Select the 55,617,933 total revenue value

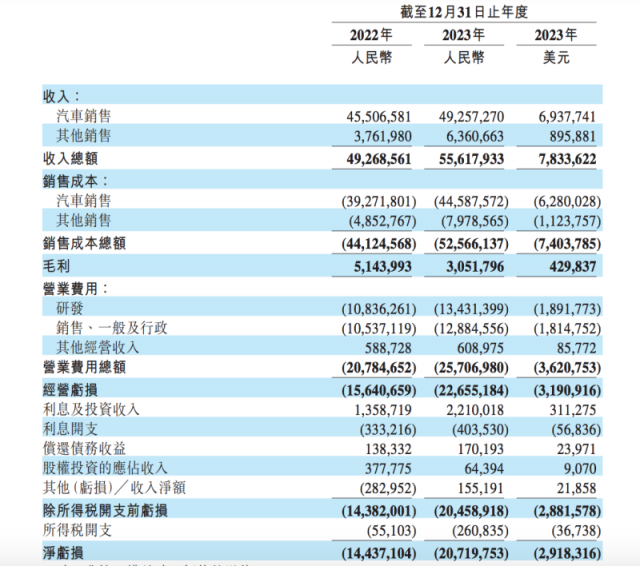coord(463,159)
